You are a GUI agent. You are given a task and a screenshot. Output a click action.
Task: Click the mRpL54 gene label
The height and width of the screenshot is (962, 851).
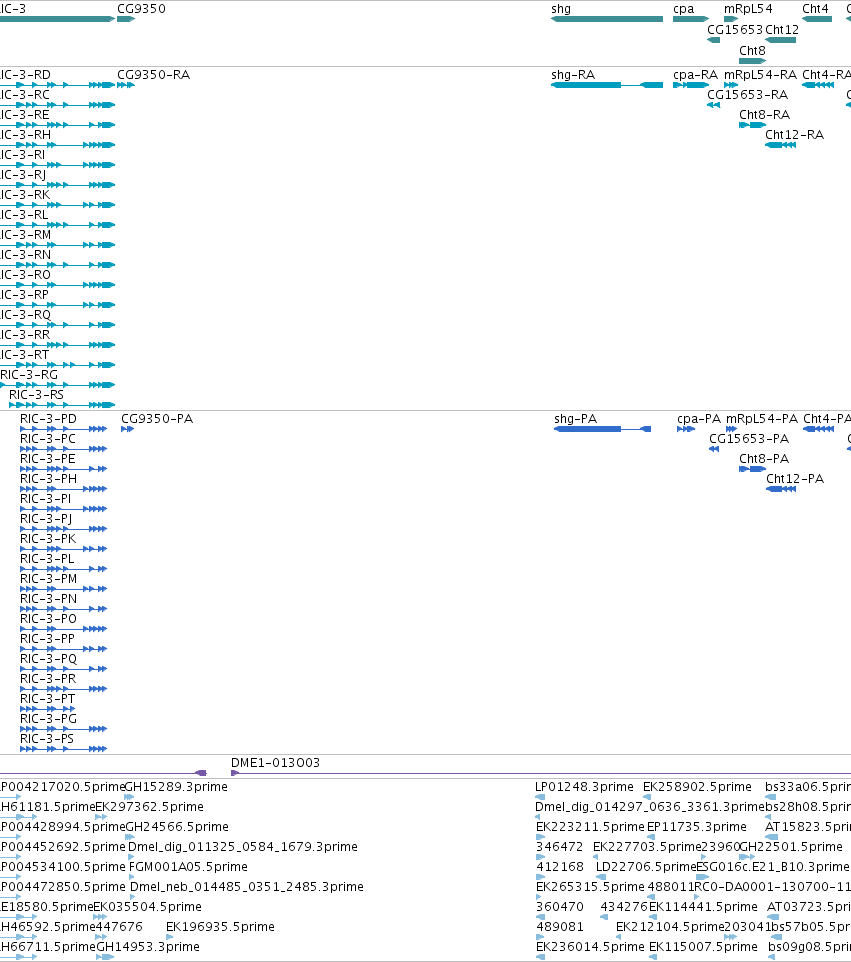[x=748, y=9]
